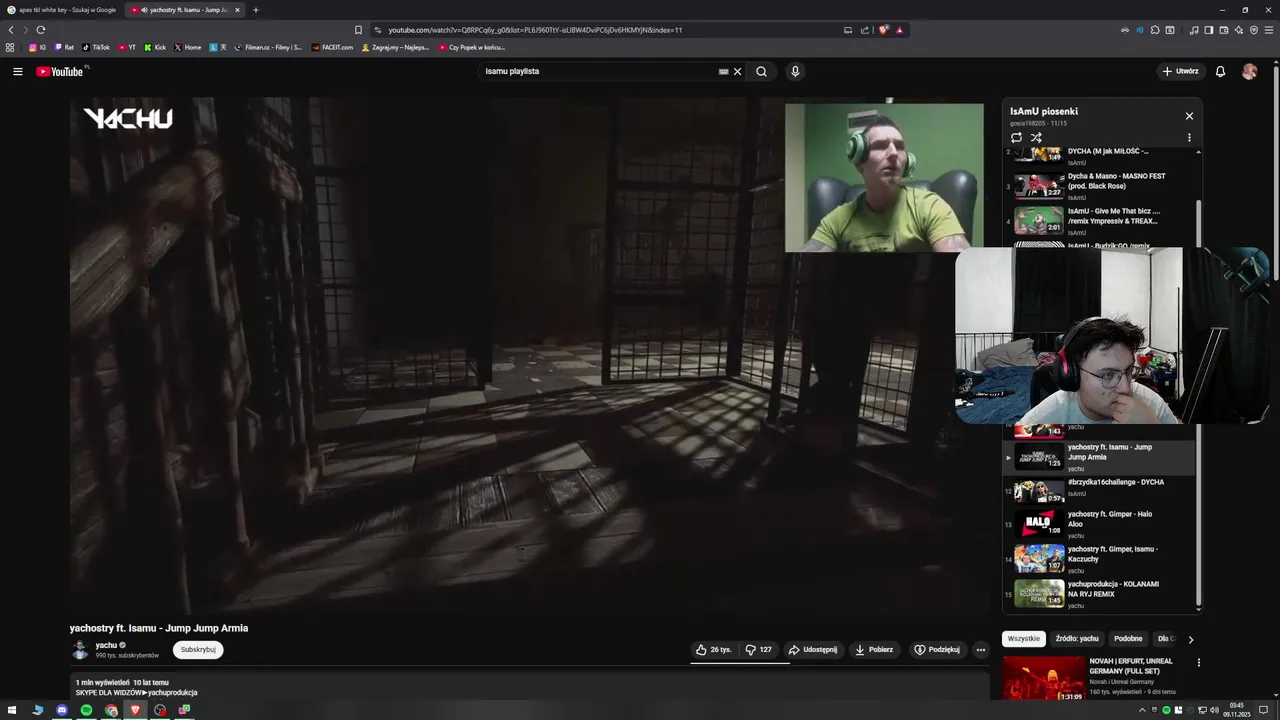Download the video via Pobierz
The image size is (1280, 720).
874,649
